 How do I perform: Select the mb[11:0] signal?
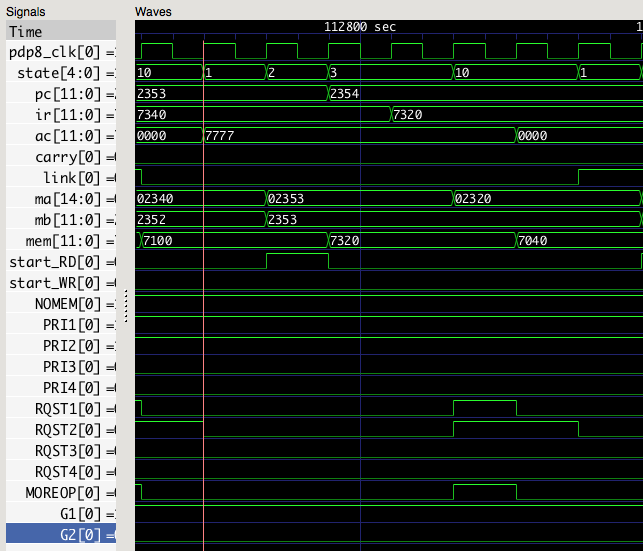tap(61, 220)
